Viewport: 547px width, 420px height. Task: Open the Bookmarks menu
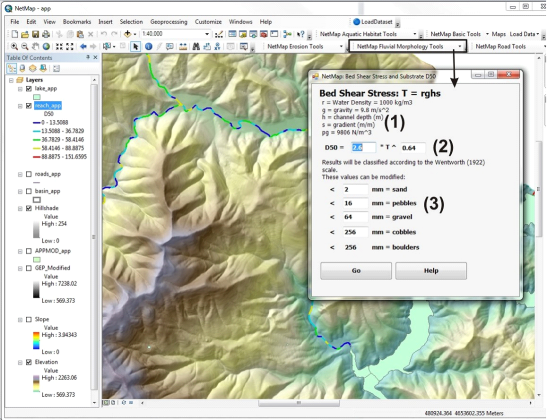pos(77,22)
